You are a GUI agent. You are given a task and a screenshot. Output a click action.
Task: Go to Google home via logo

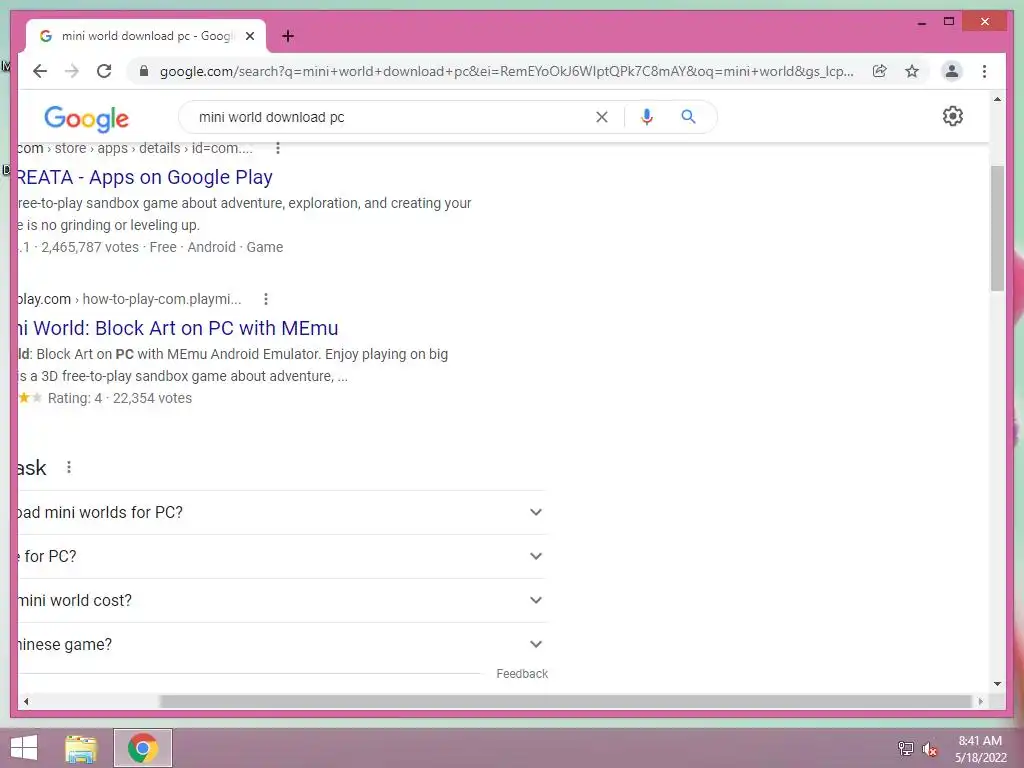click(86, 118)
